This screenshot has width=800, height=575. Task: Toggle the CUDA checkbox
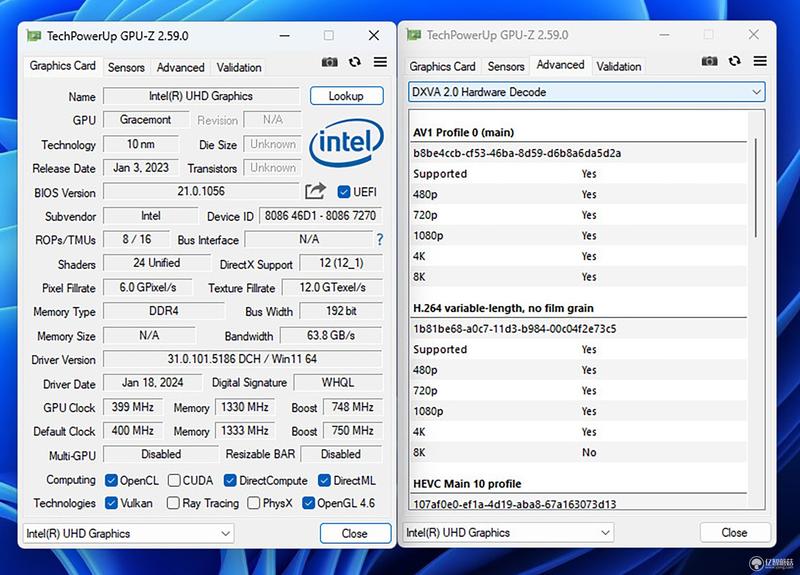tap(174, 481)
